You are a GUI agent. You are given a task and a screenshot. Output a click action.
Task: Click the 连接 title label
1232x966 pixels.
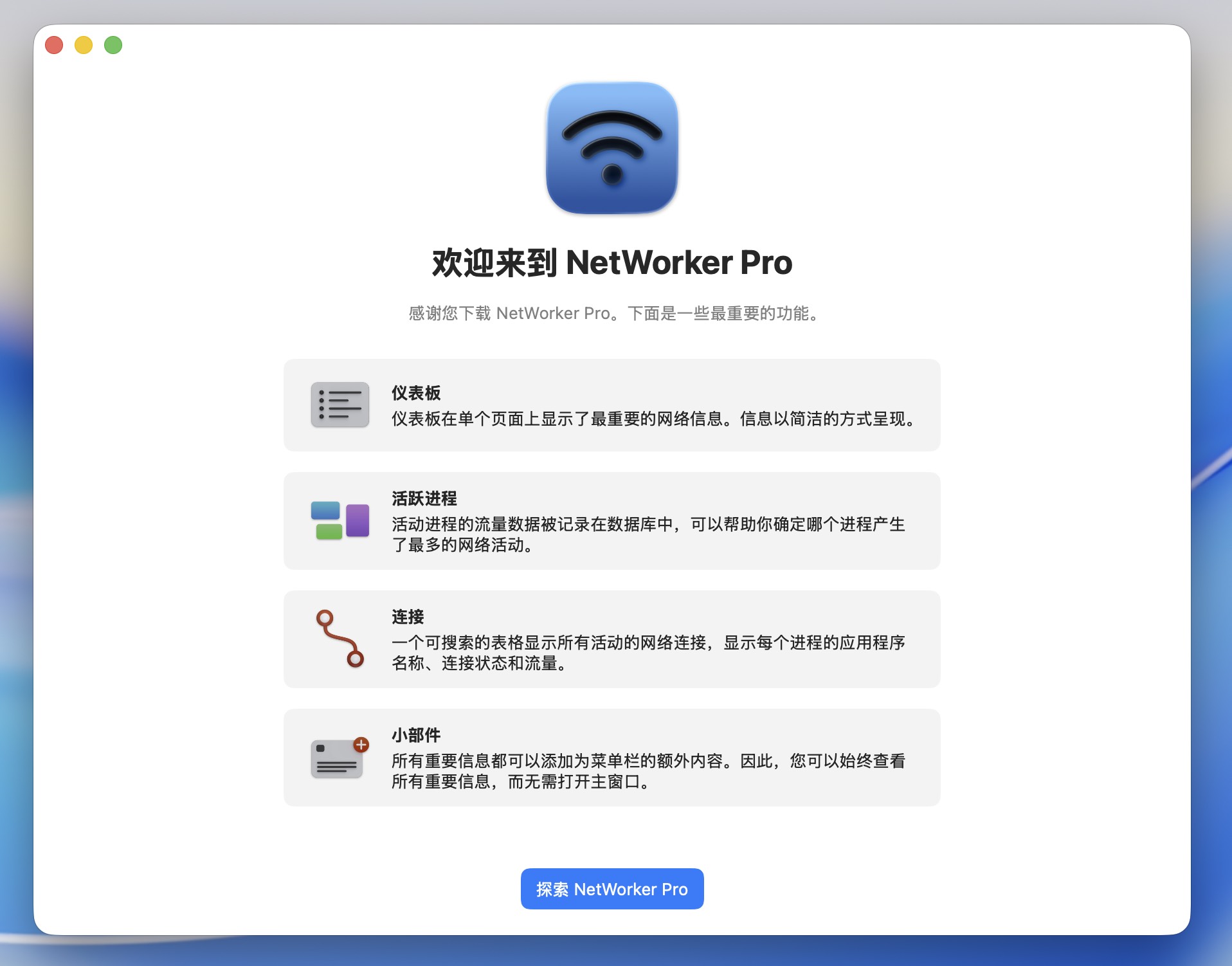pyautogui.click(x=407, y=616)
